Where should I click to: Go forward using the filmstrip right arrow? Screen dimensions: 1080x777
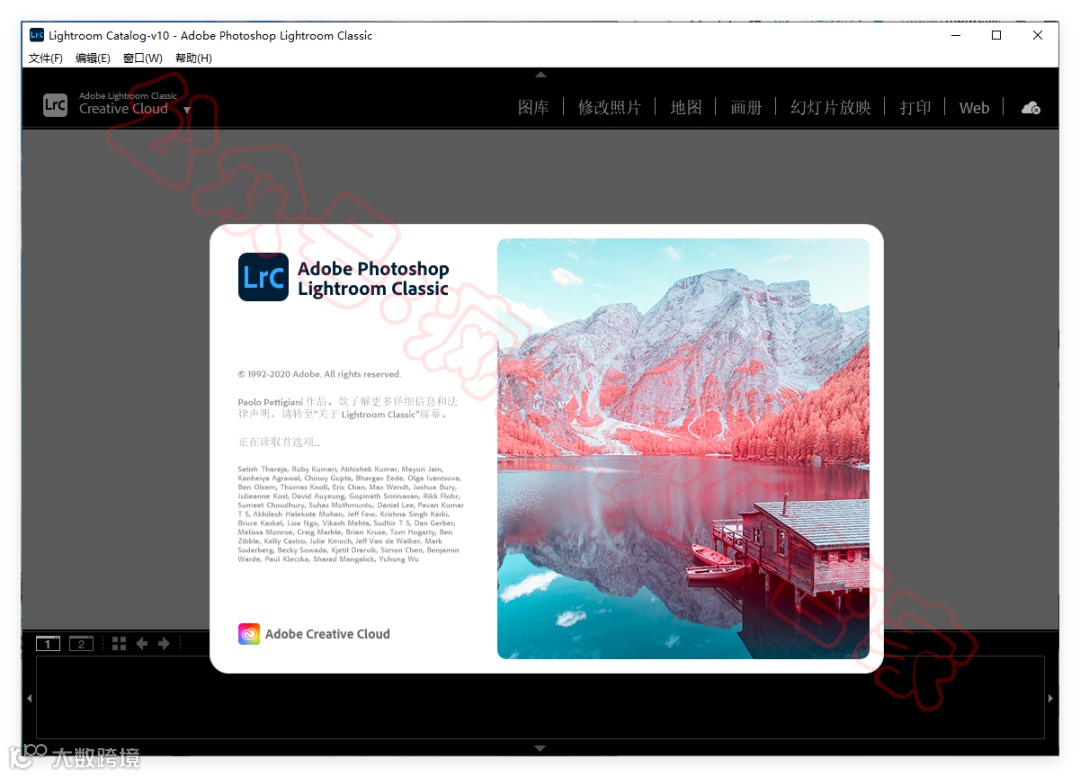click(x=164, y=643)
